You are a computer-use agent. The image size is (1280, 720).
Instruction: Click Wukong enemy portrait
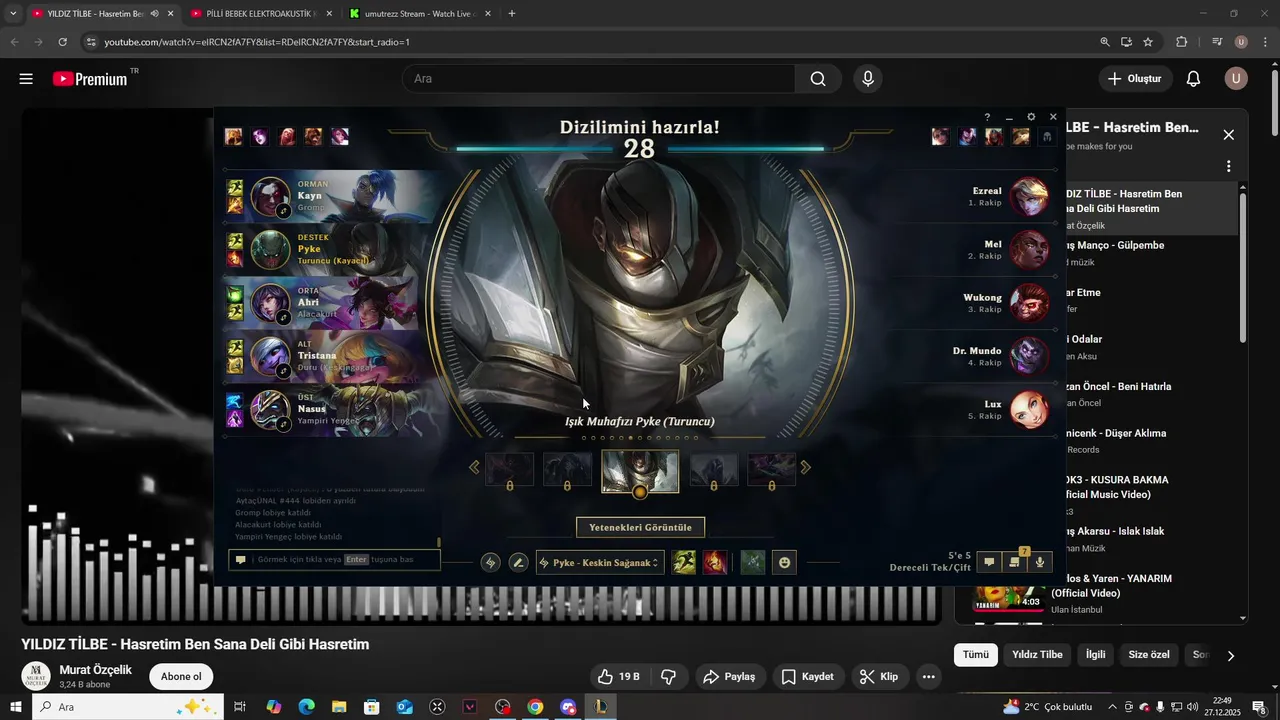(1029, 303)
